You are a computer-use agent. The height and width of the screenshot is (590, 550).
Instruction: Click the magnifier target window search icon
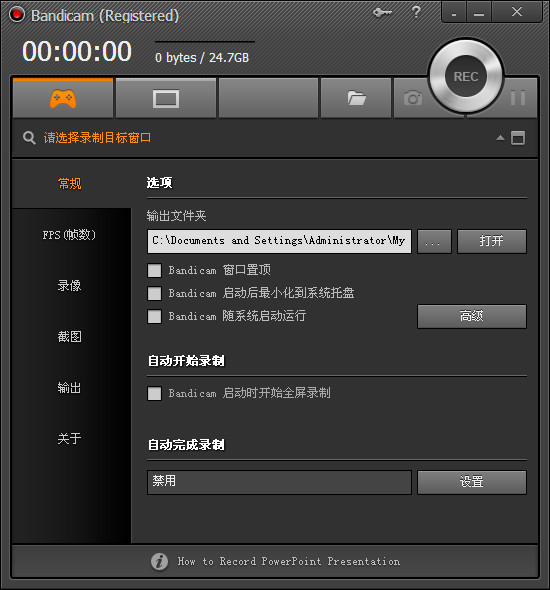[29, 138]
